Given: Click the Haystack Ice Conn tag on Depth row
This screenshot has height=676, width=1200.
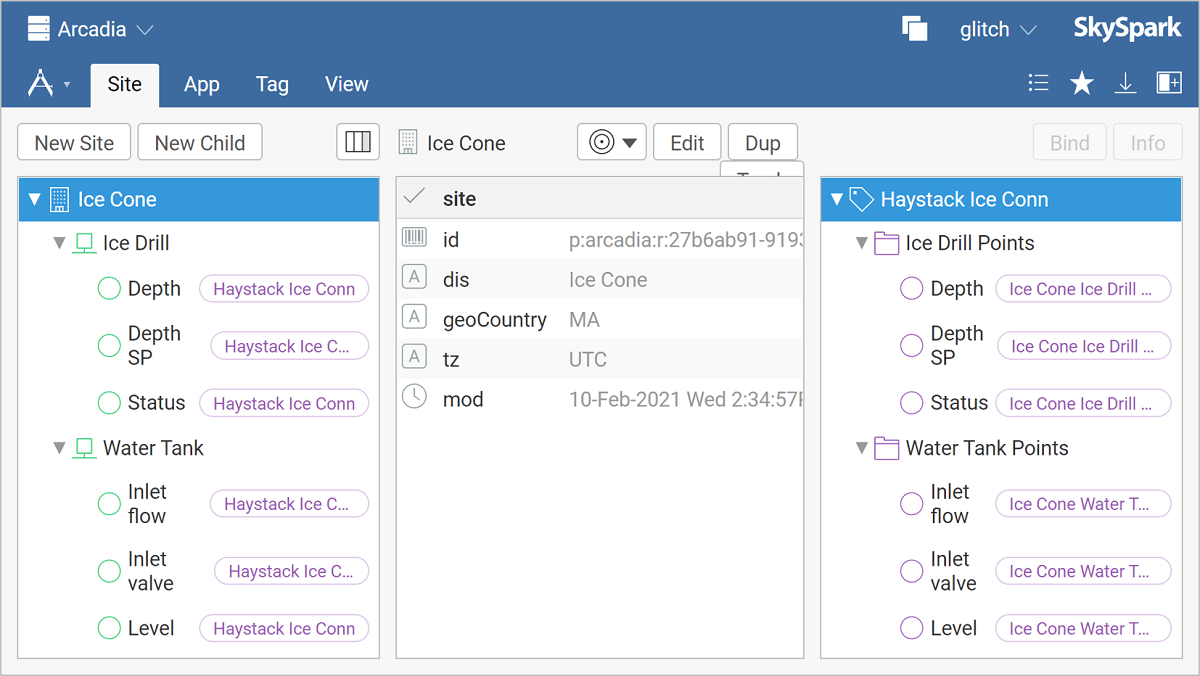Looking at the screenshot, I should click(x=284, y=289).
